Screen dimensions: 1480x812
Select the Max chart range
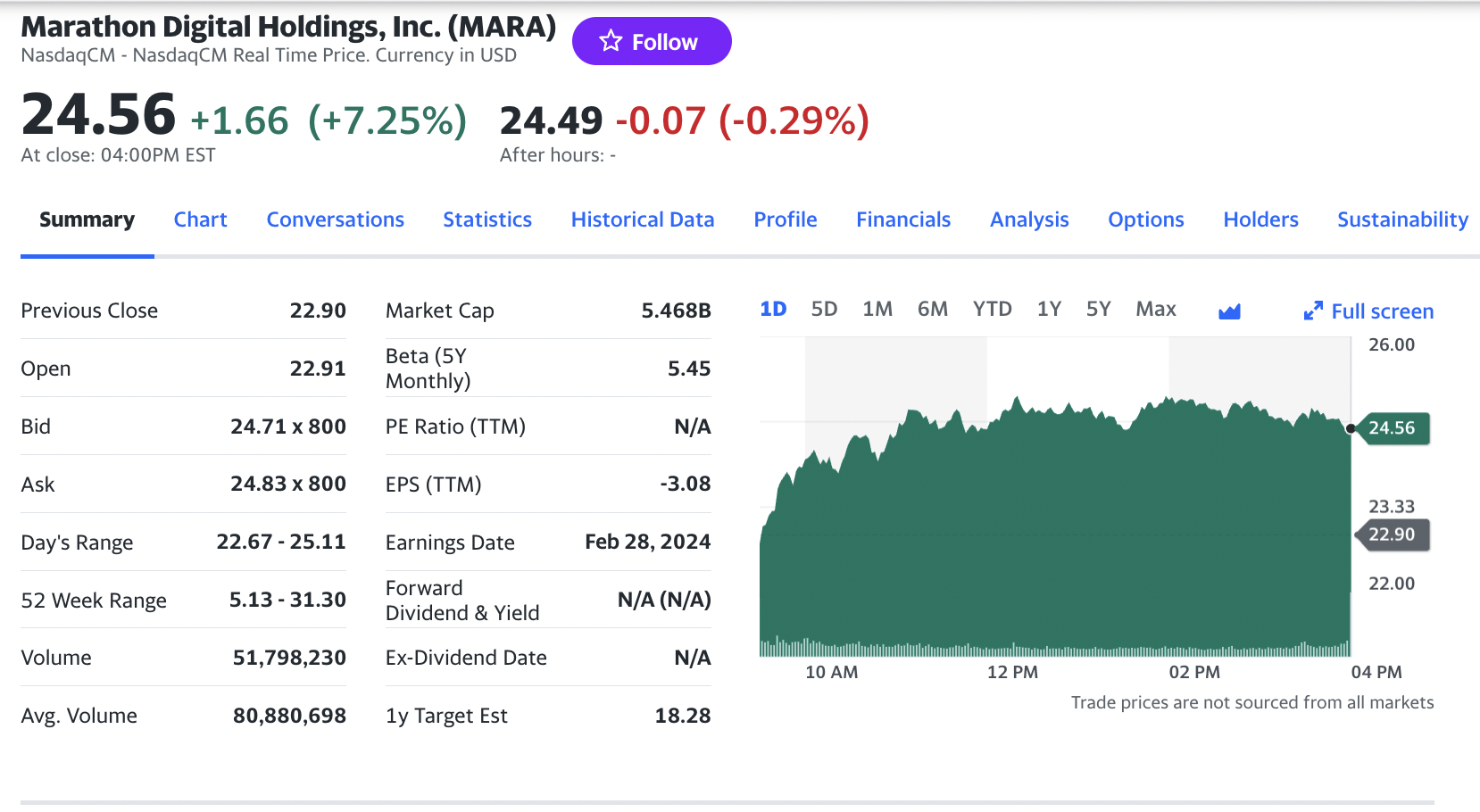pos(1155,309)
